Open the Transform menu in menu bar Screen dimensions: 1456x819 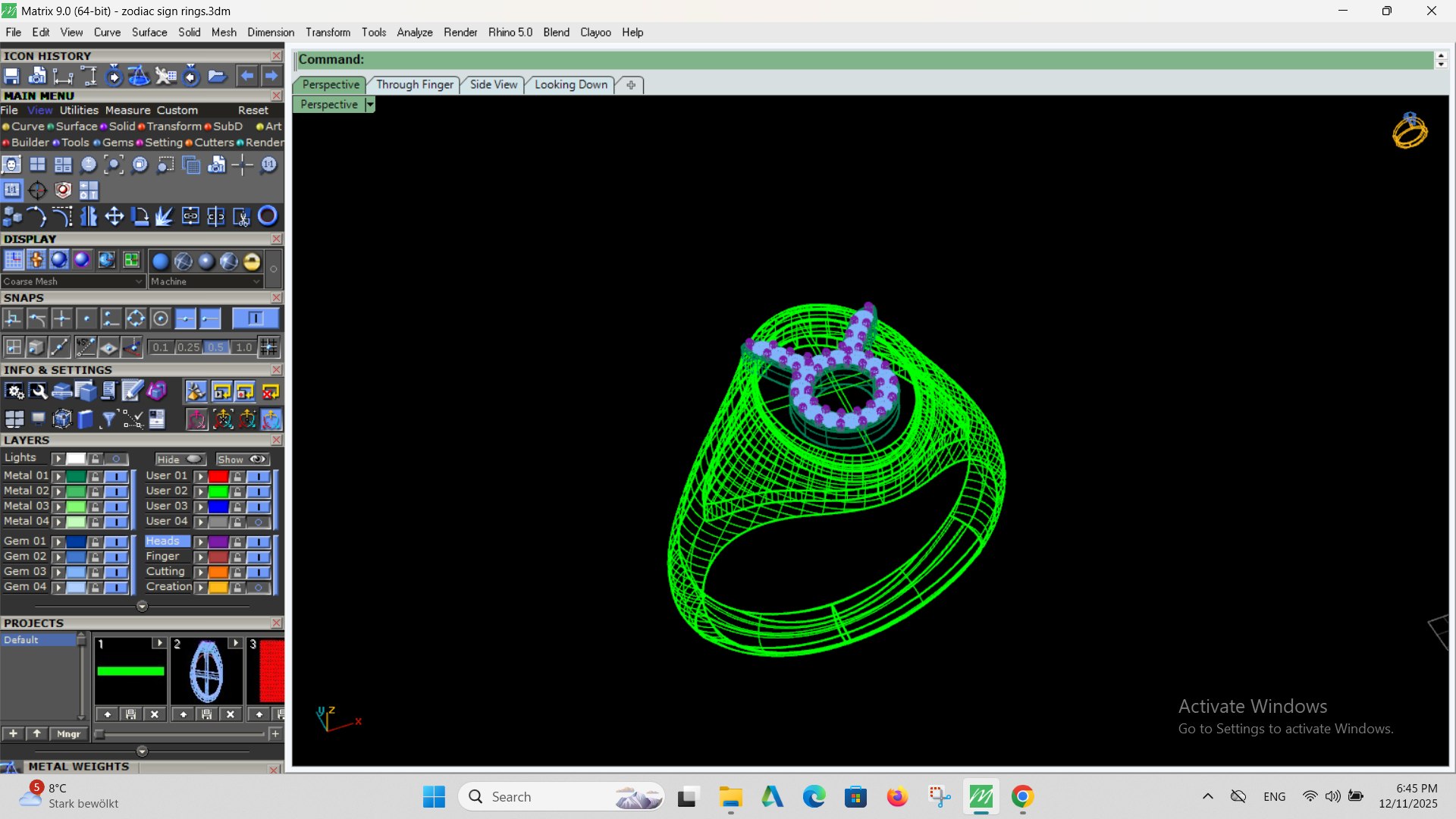[x=328, y=33]
